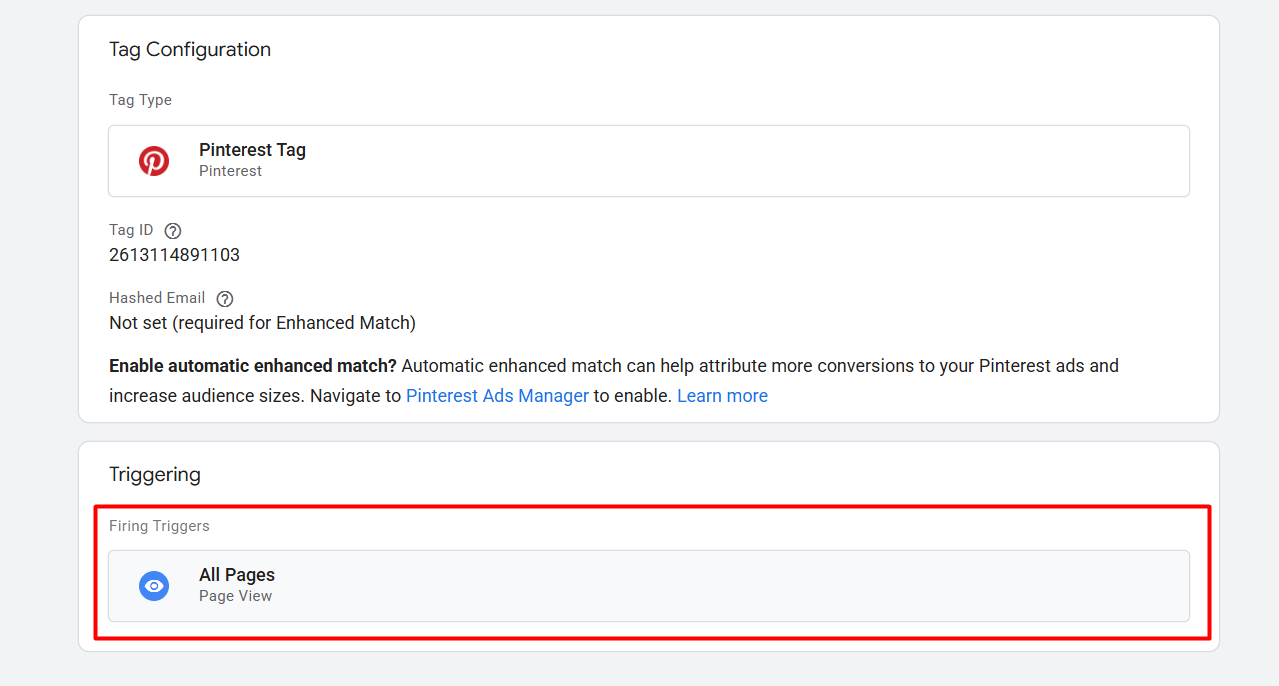Click 'Pinterest' vendor subtitle under tag name
Screen dimensions: 1279x686
[230, 171]
